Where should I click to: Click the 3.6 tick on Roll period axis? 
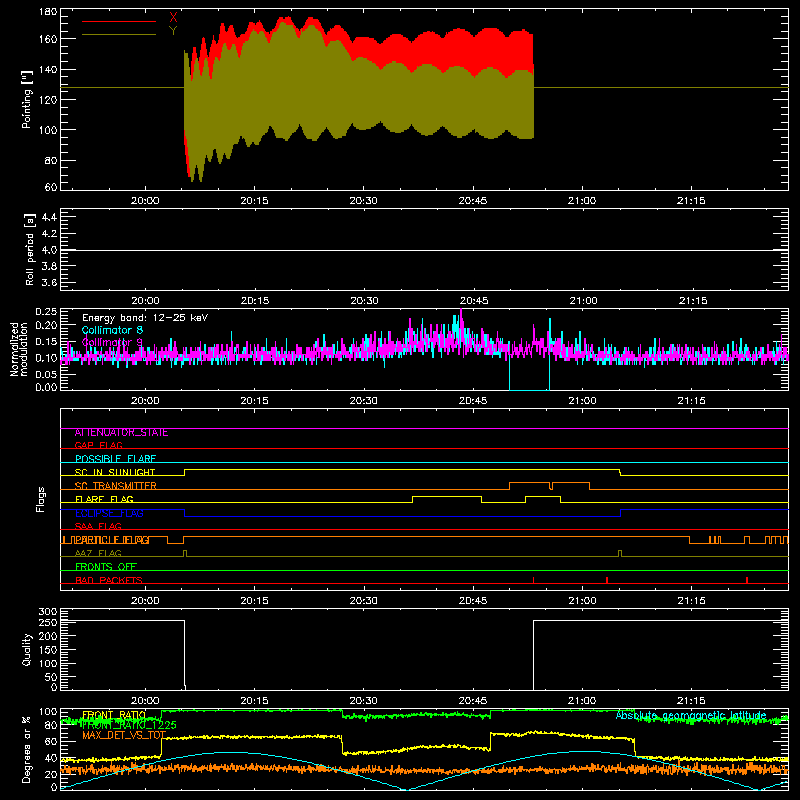[49, 283]
